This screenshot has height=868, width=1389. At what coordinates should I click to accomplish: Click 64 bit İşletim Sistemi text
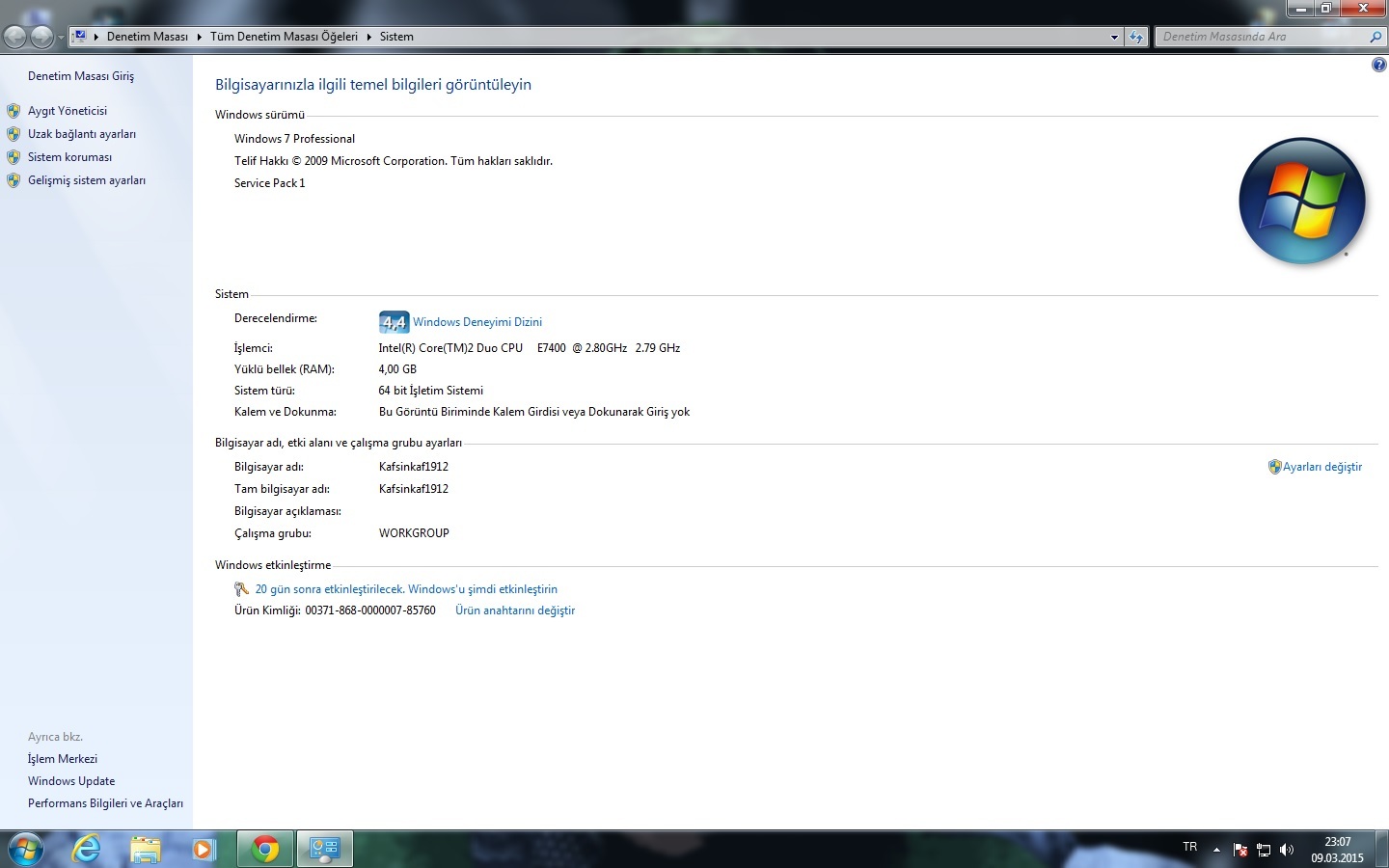point(431,391)
